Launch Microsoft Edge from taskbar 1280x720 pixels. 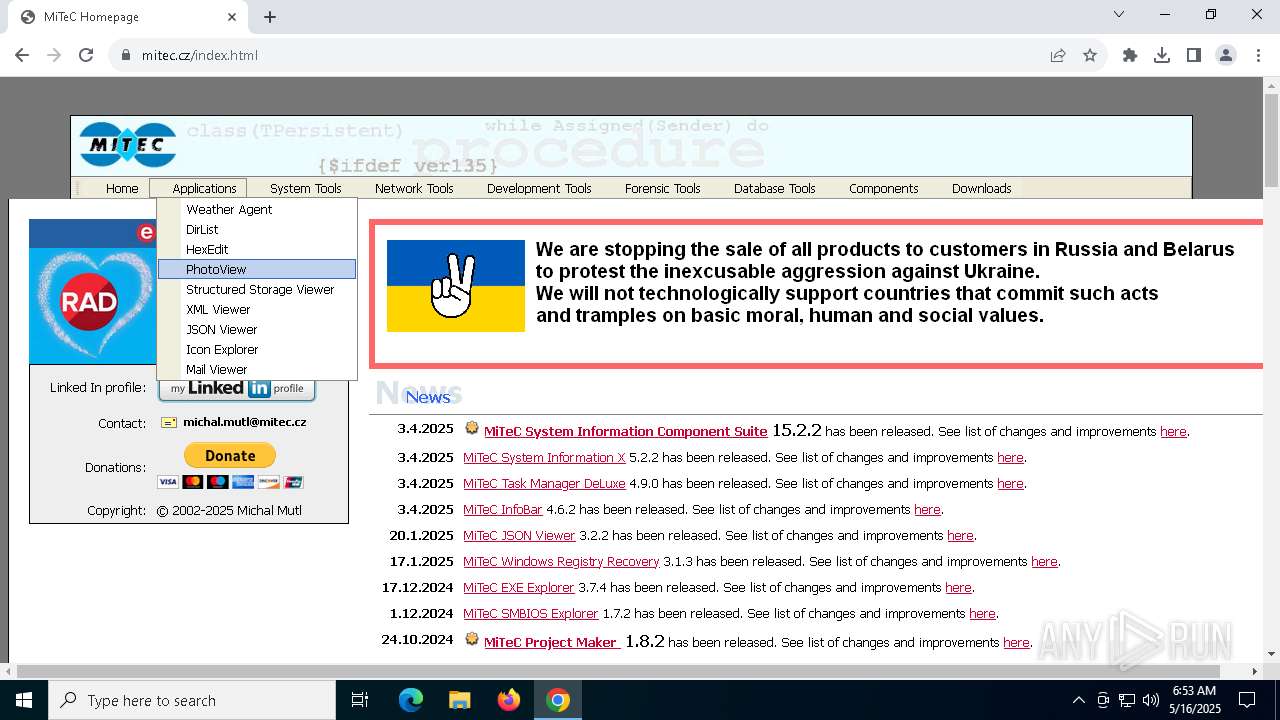click(411, 700)
